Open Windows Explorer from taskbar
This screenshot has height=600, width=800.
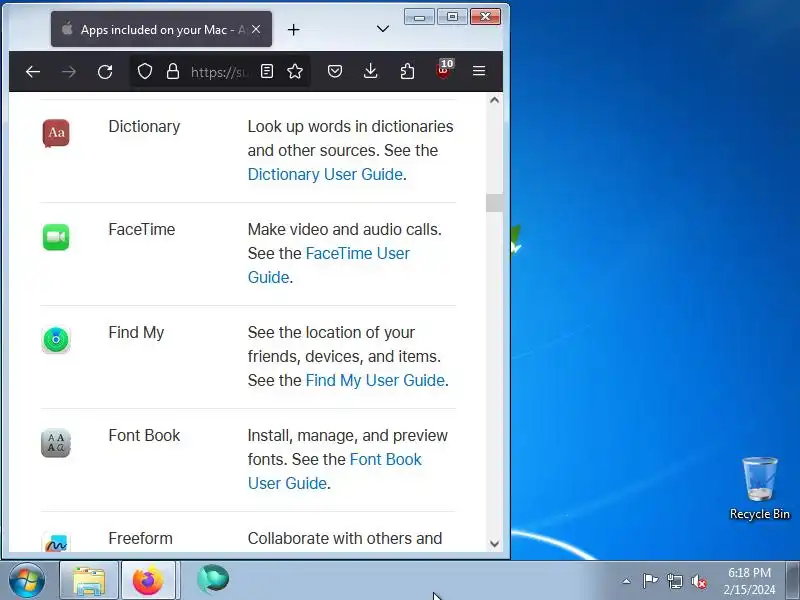click(89, 581)
